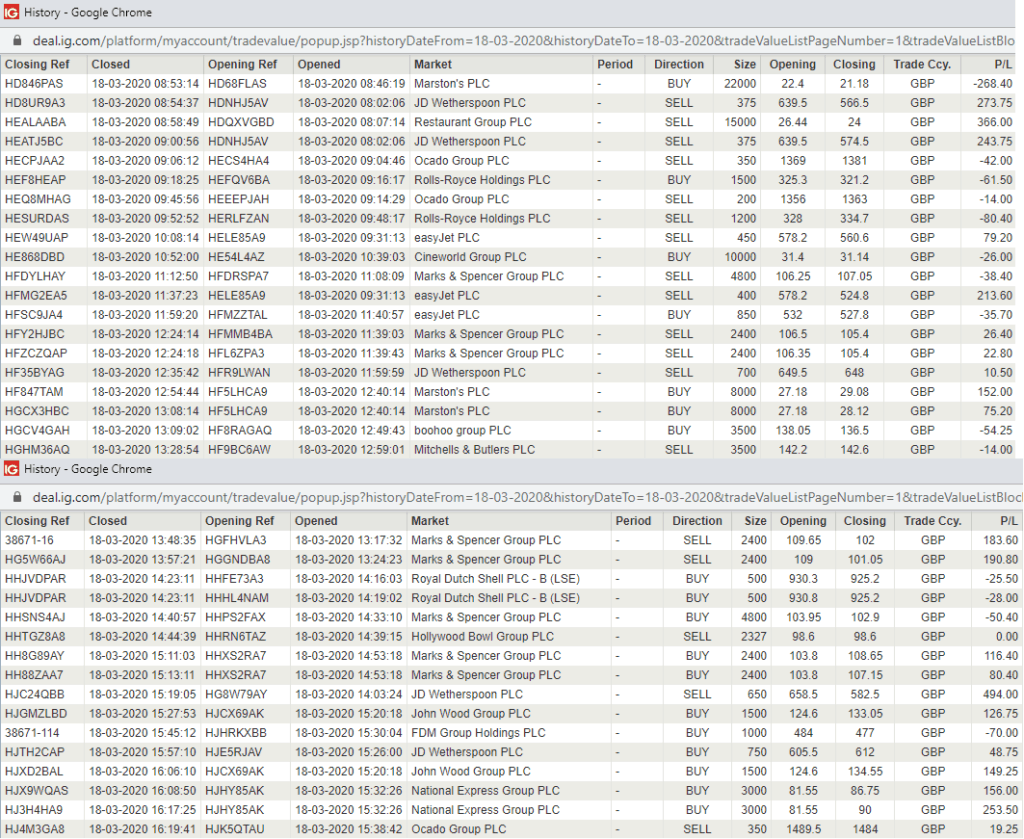Click closing ref HF847TAM
Viewport: 1024px width, 839px height.
coord(34,392)
